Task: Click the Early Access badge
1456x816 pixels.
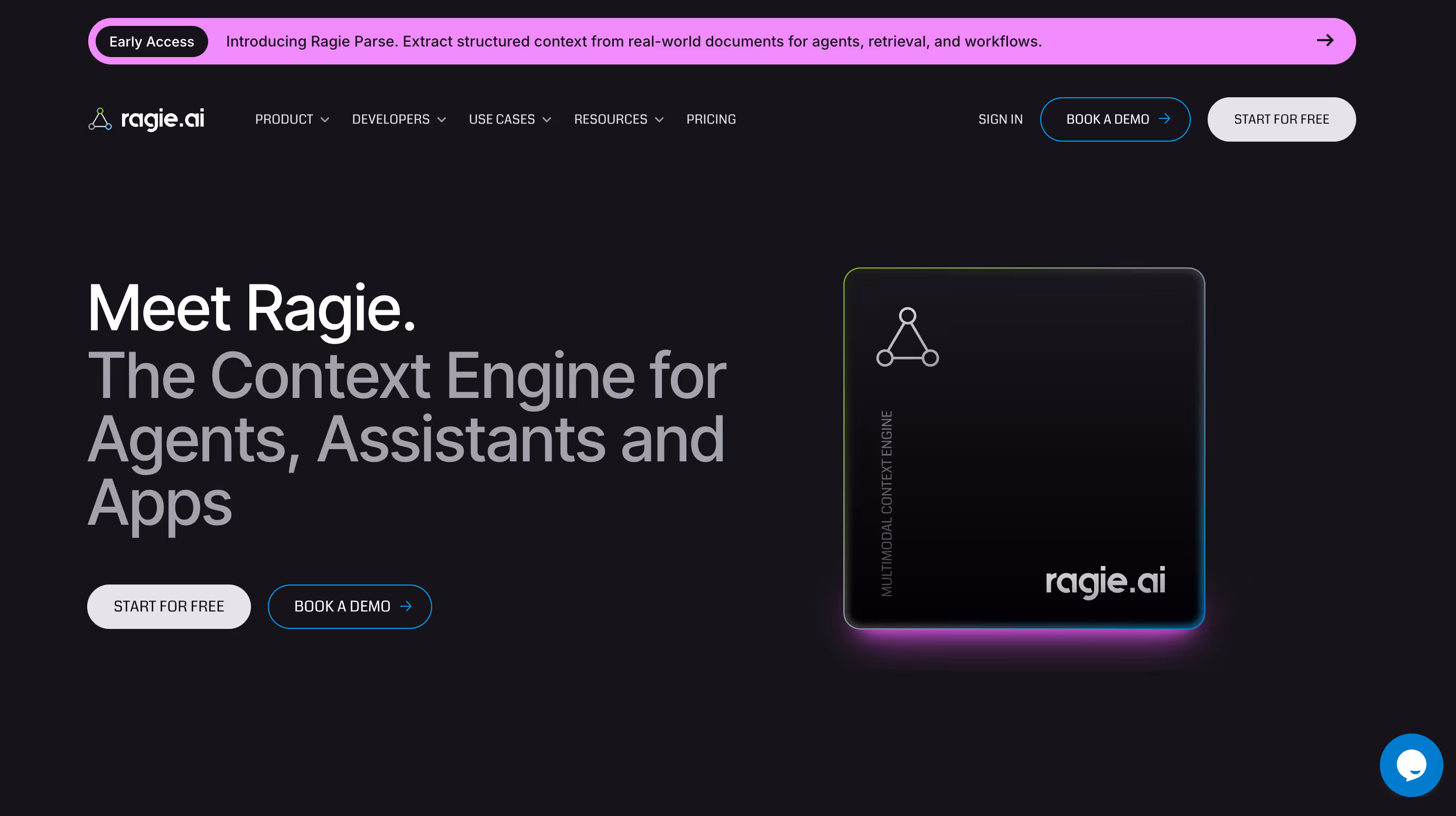Action: pos(152,41)
